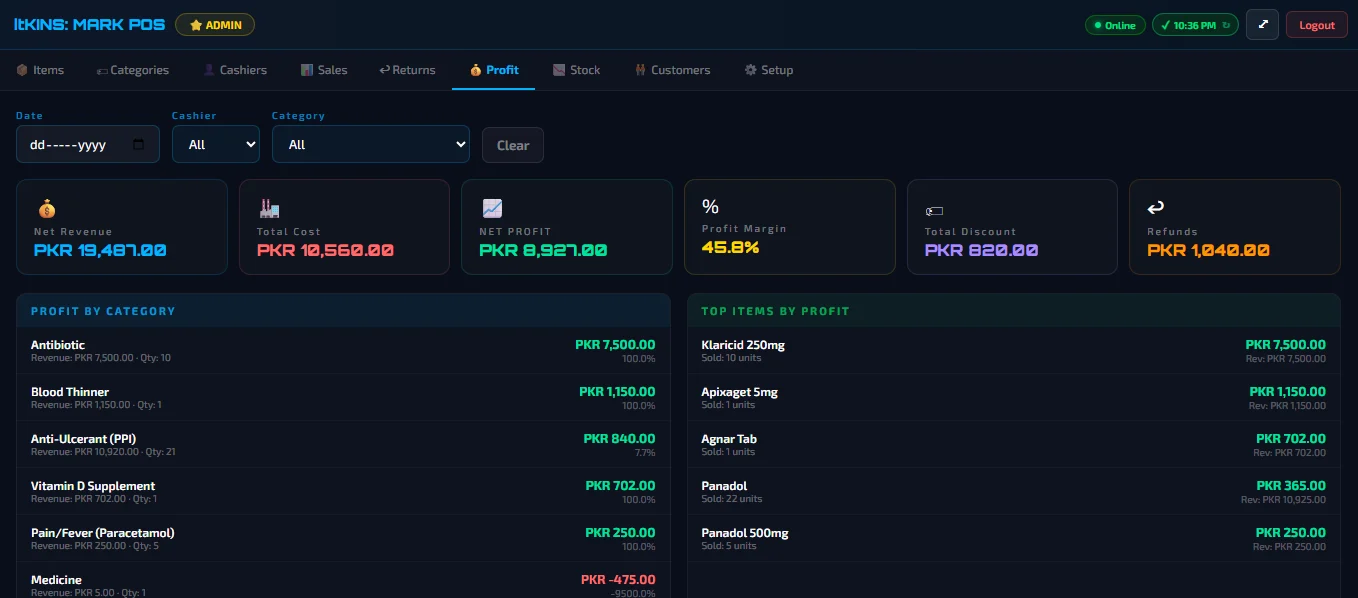Click the Clear filter button
The height and width of the screenshot is (598, 1358).
[x=512, y=144]
